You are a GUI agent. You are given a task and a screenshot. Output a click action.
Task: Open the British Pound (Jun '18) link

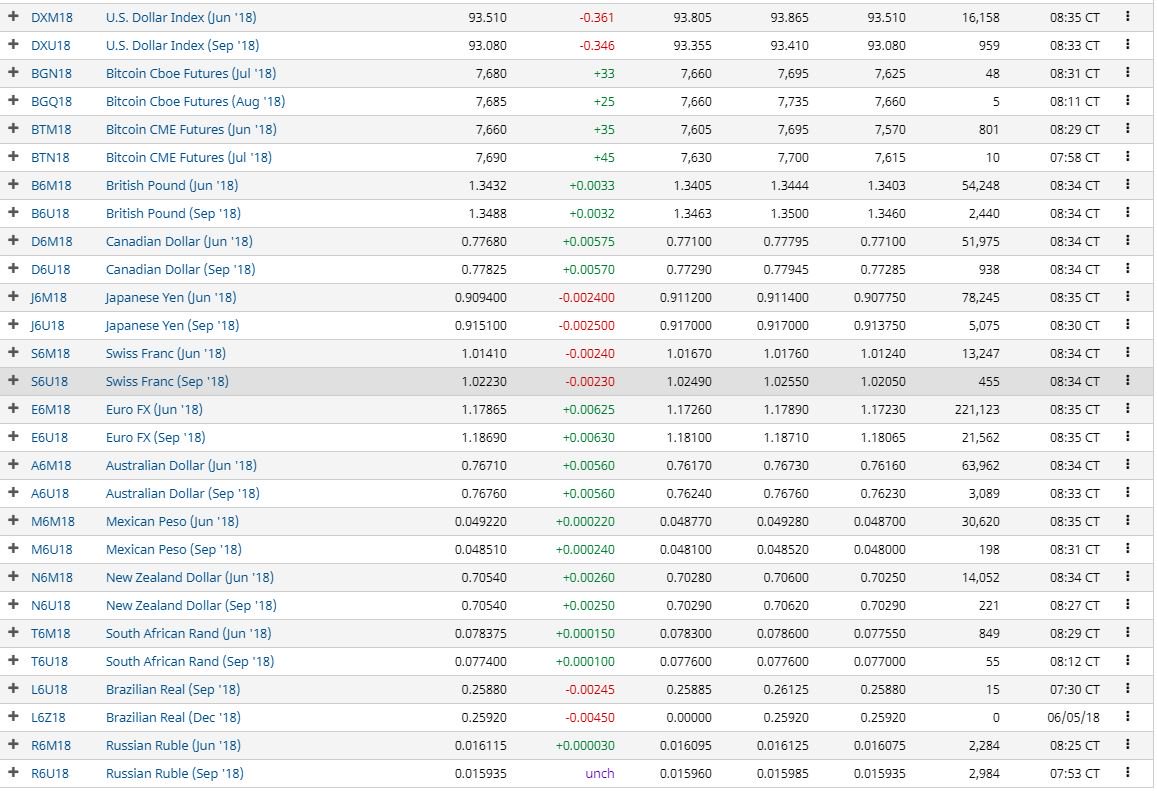click(x=172, y=185)
